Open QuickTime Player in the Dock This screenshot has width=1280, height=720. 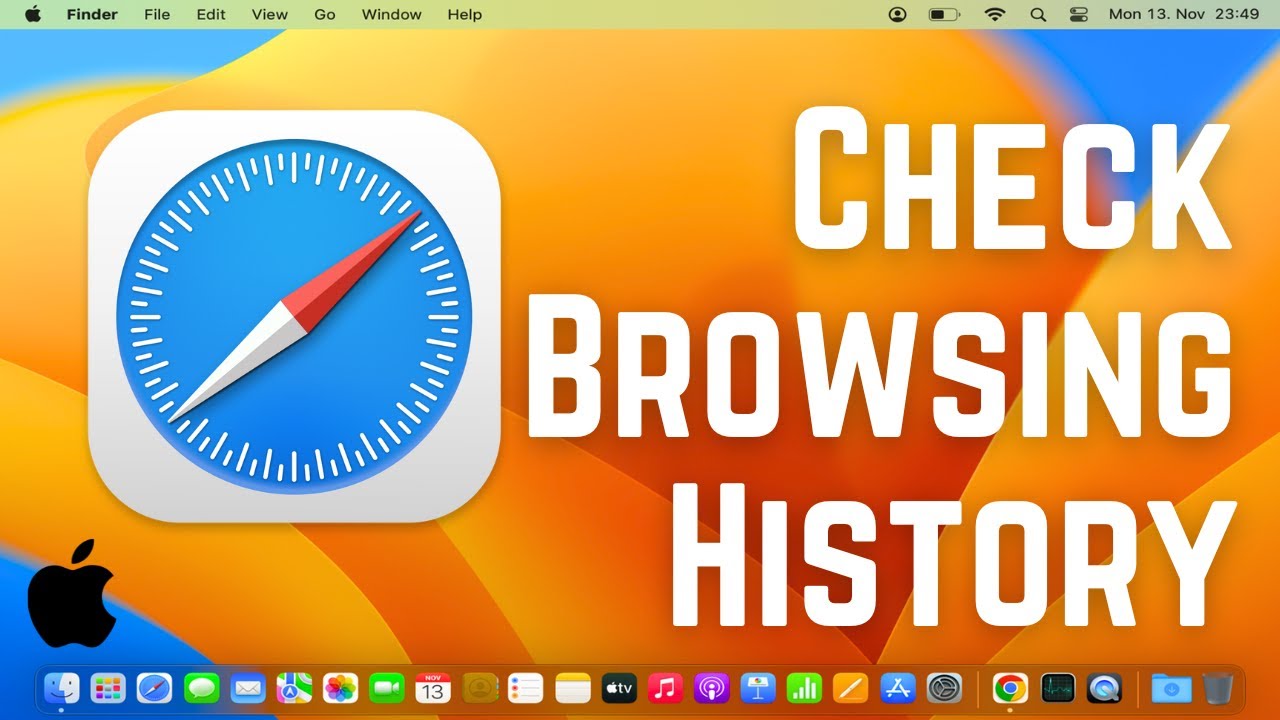pos(1104,688)
